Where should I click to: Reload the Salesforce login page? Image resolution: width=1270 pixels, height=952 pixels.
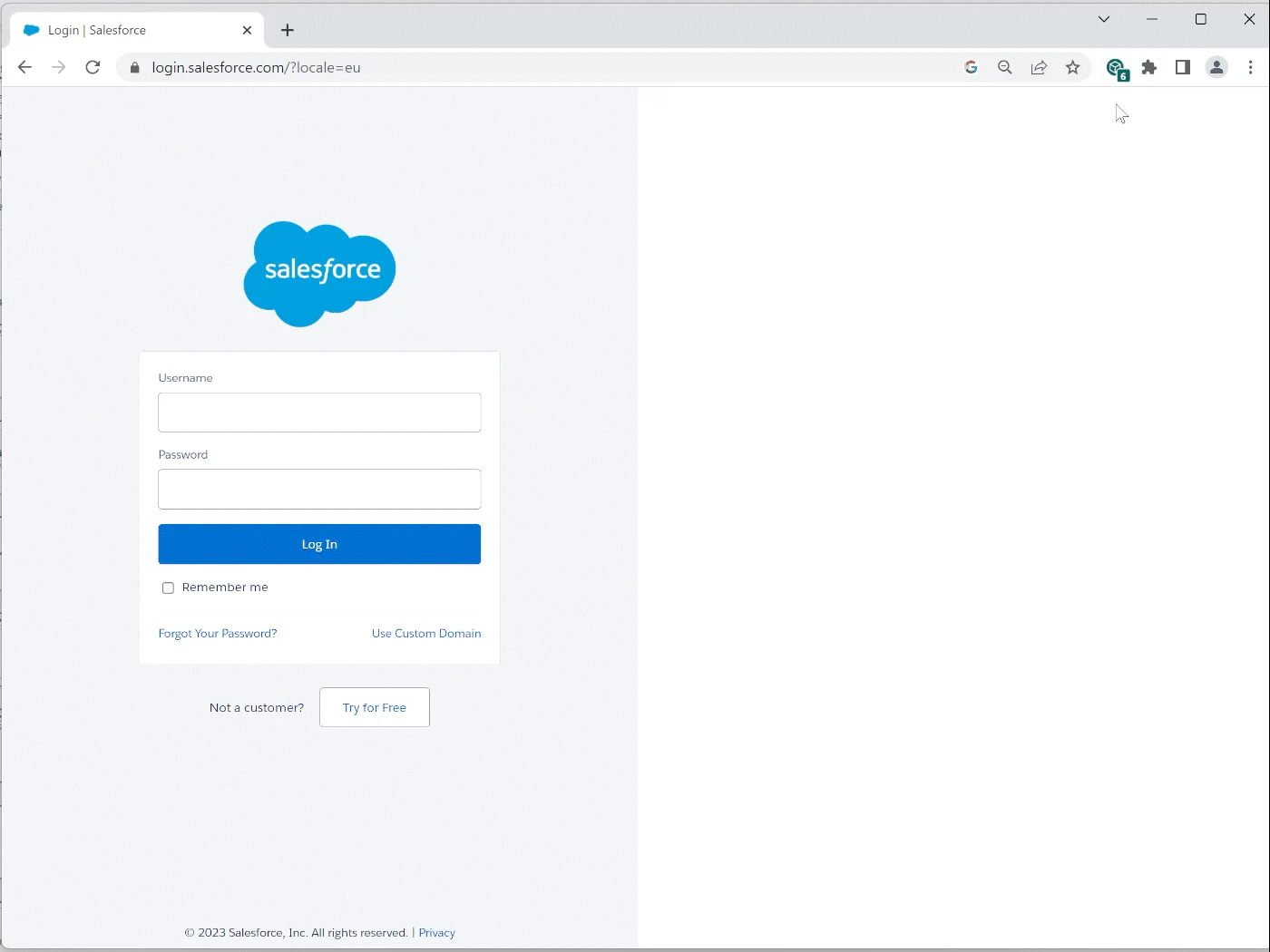pyautogui.click(x=93, y=67)
